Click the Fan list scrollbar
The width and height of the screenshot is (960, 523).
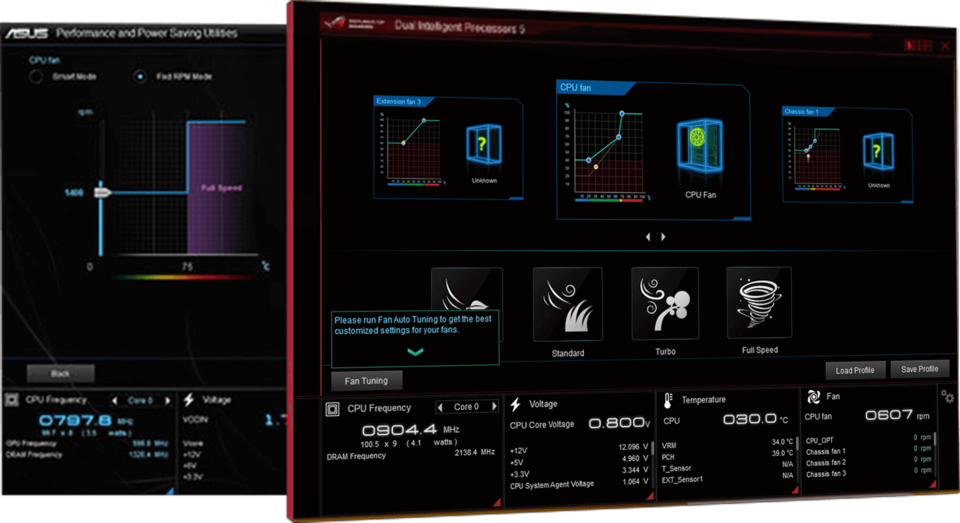coord(935,440)
